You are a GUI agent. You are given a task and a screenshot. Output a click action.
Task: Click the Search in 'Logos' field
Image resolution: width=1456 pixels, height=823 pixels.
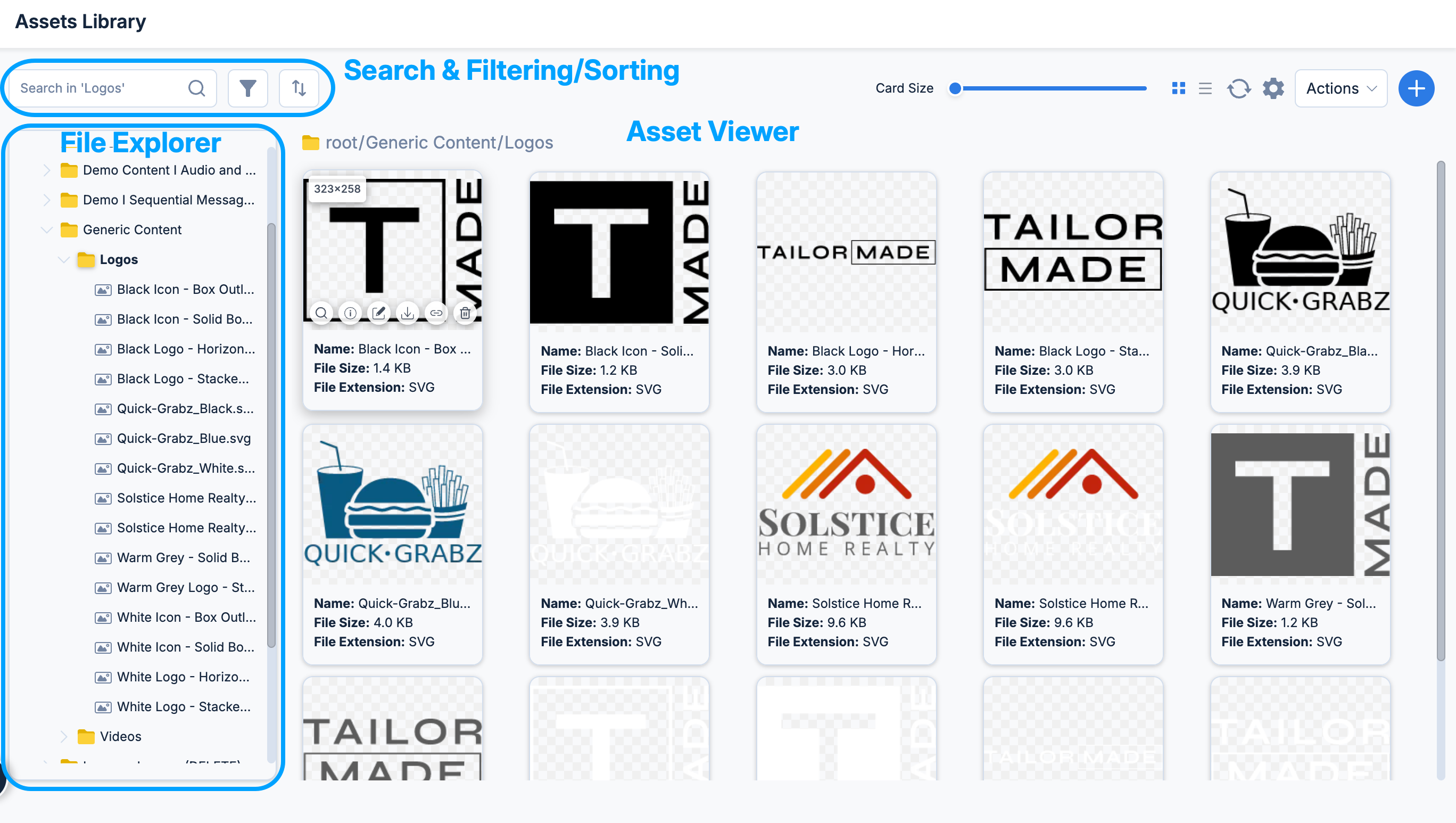pos(113,88)
